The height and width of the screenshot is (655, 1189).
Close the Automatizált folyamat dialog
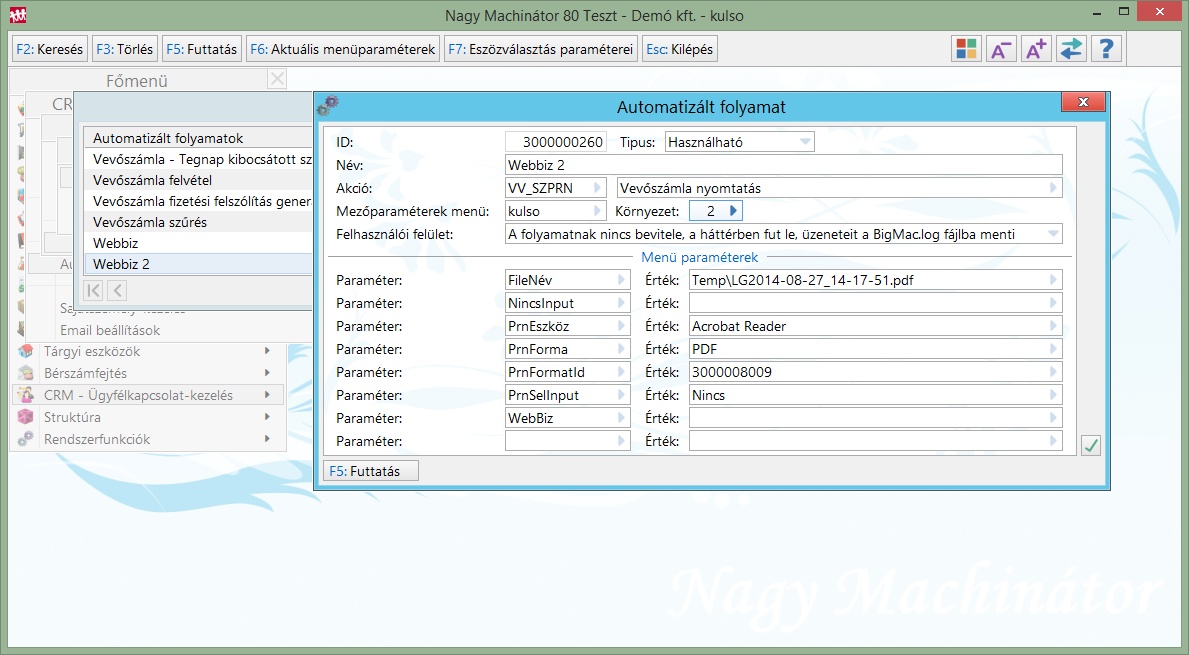pyautogui.click(x=1083, y=102)
